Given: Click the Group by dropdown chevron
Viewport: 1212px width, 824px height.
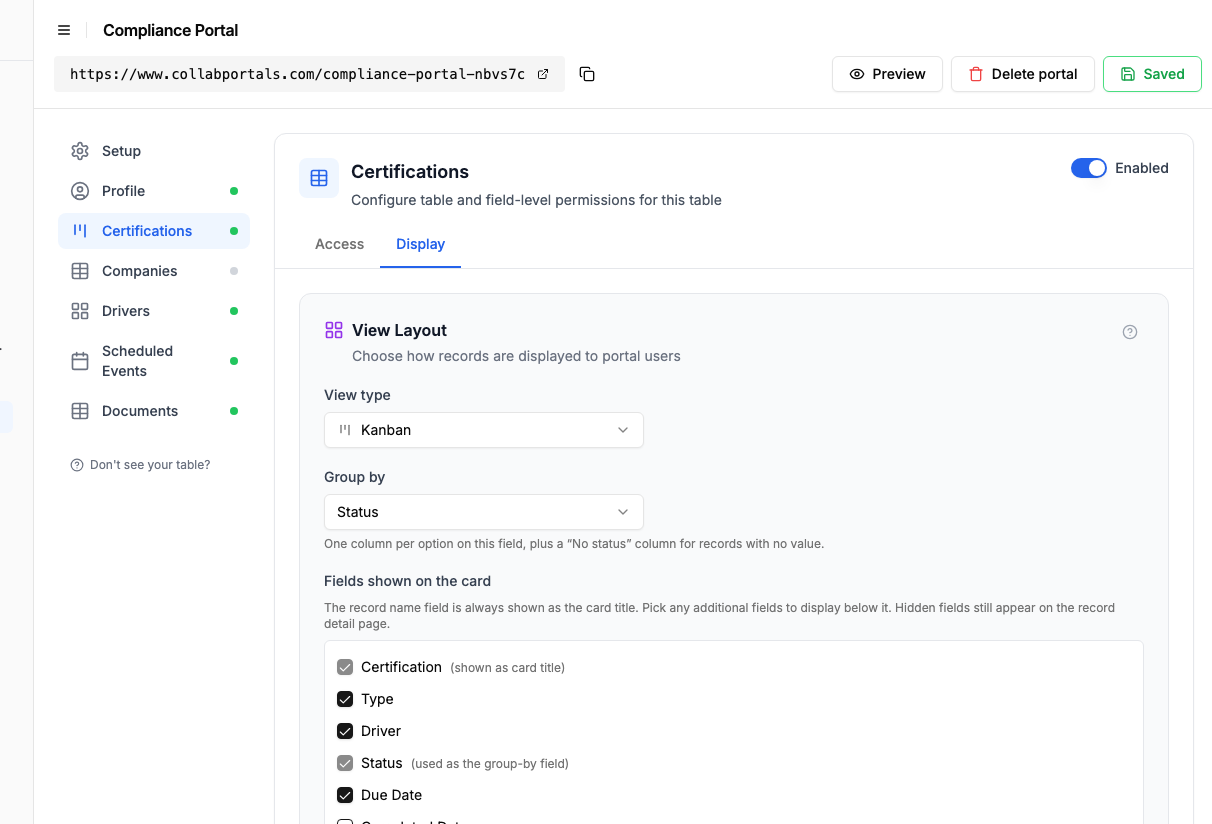Looking at the screenshot, I should tap(623, 512).
